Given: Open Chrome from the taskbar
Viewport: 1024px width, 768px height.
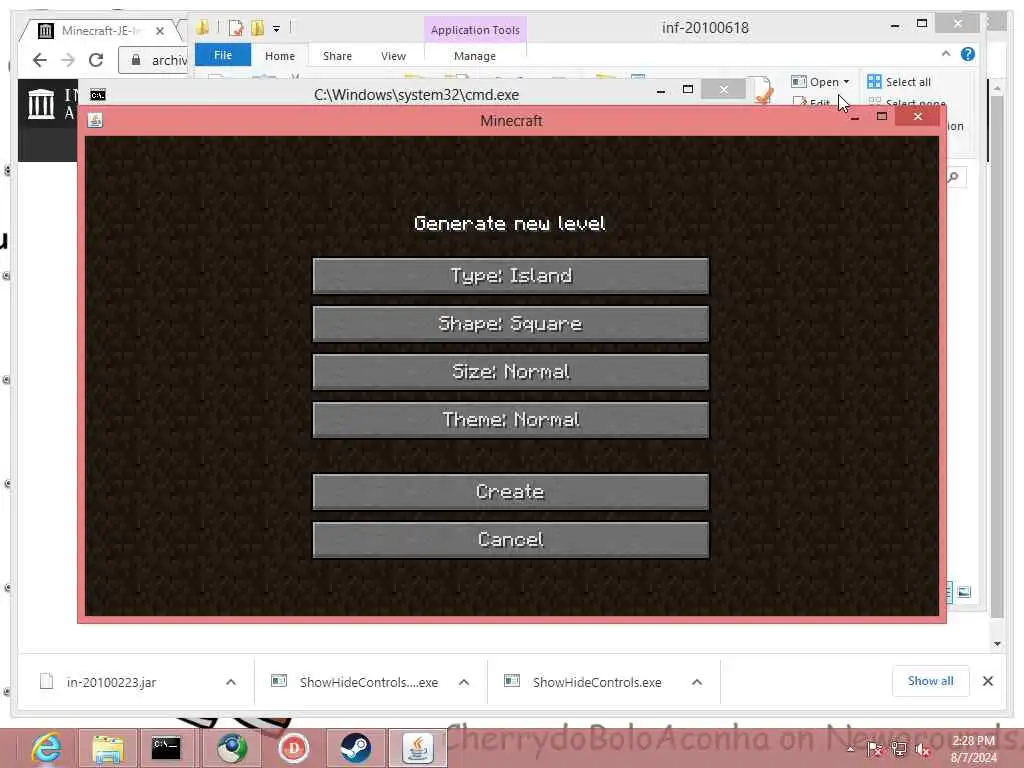Looking at the screenshot, I should [x=232, y=748].
